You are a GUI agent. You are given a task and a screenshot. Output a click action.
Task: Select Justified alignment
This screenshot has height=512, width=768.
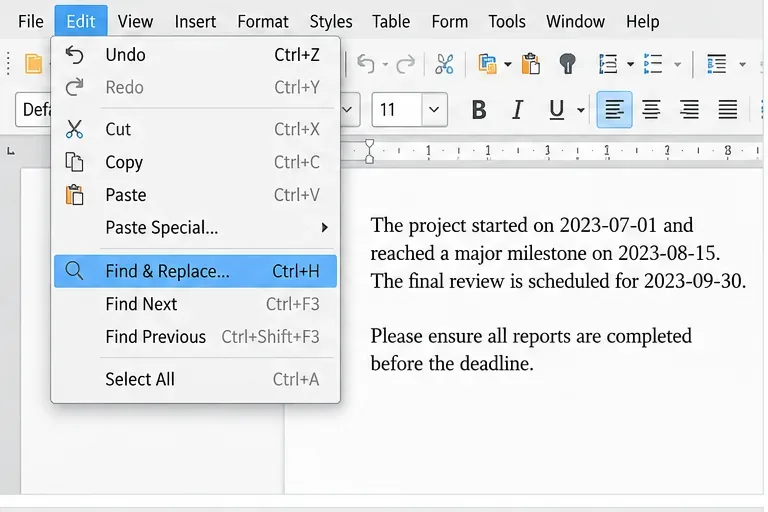[x=728, y=109]
